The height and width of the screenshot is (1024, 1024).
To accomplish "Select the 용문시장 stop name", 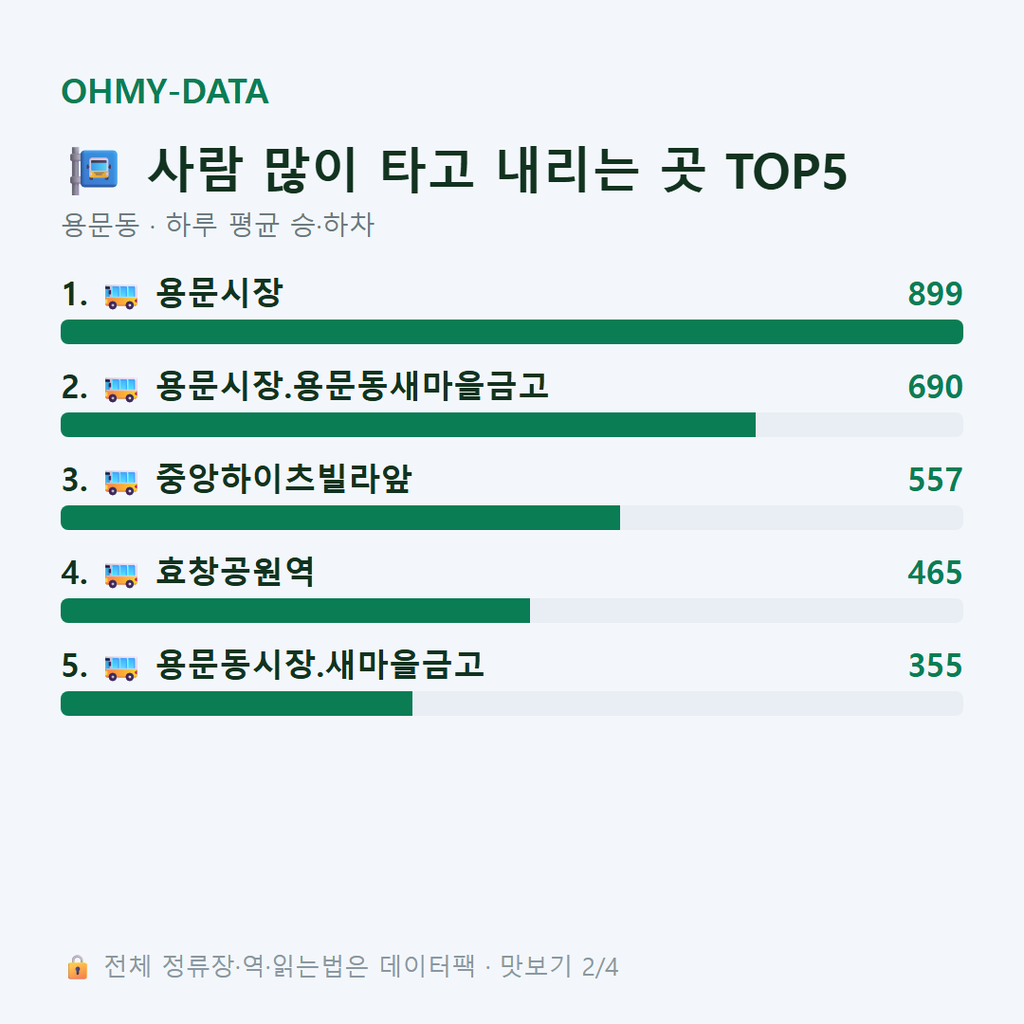I will coord(219,293).
